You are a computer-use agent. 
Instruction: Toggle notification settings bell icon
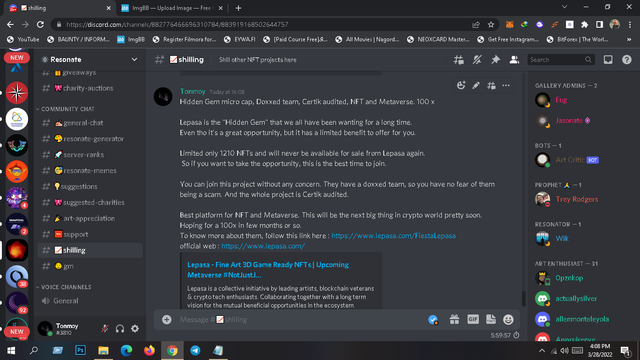[x=477, y=60]
